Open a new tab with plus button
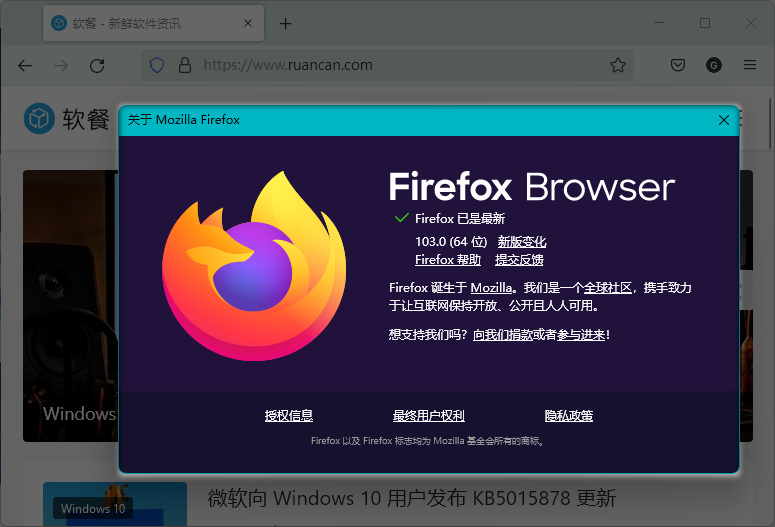775x527 pixels. pos(285,23)
